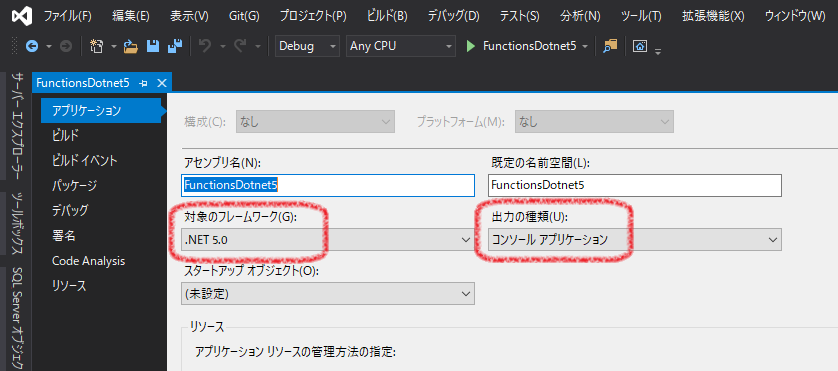Open the 拡張機能(X) menu
This screenshot has height=371, width=838.
[713, 16]
